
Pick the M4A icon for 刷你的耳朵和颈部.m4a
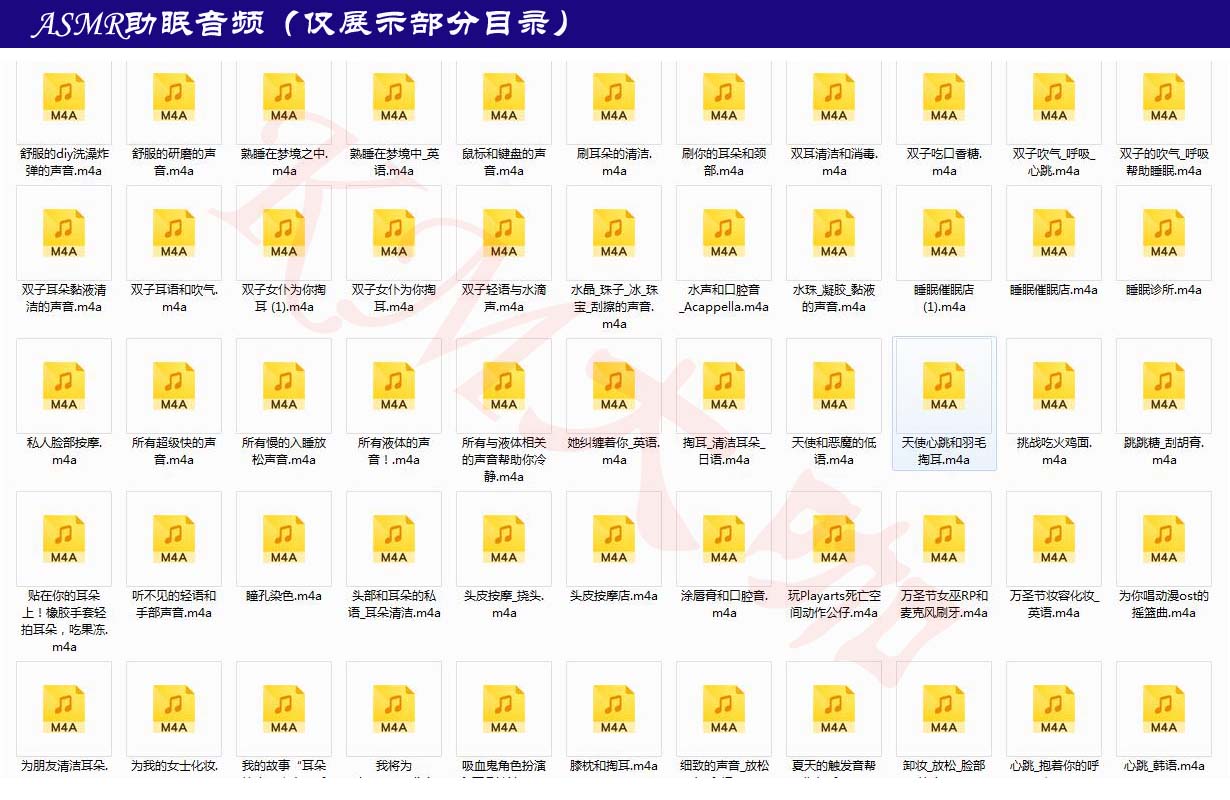724,98
